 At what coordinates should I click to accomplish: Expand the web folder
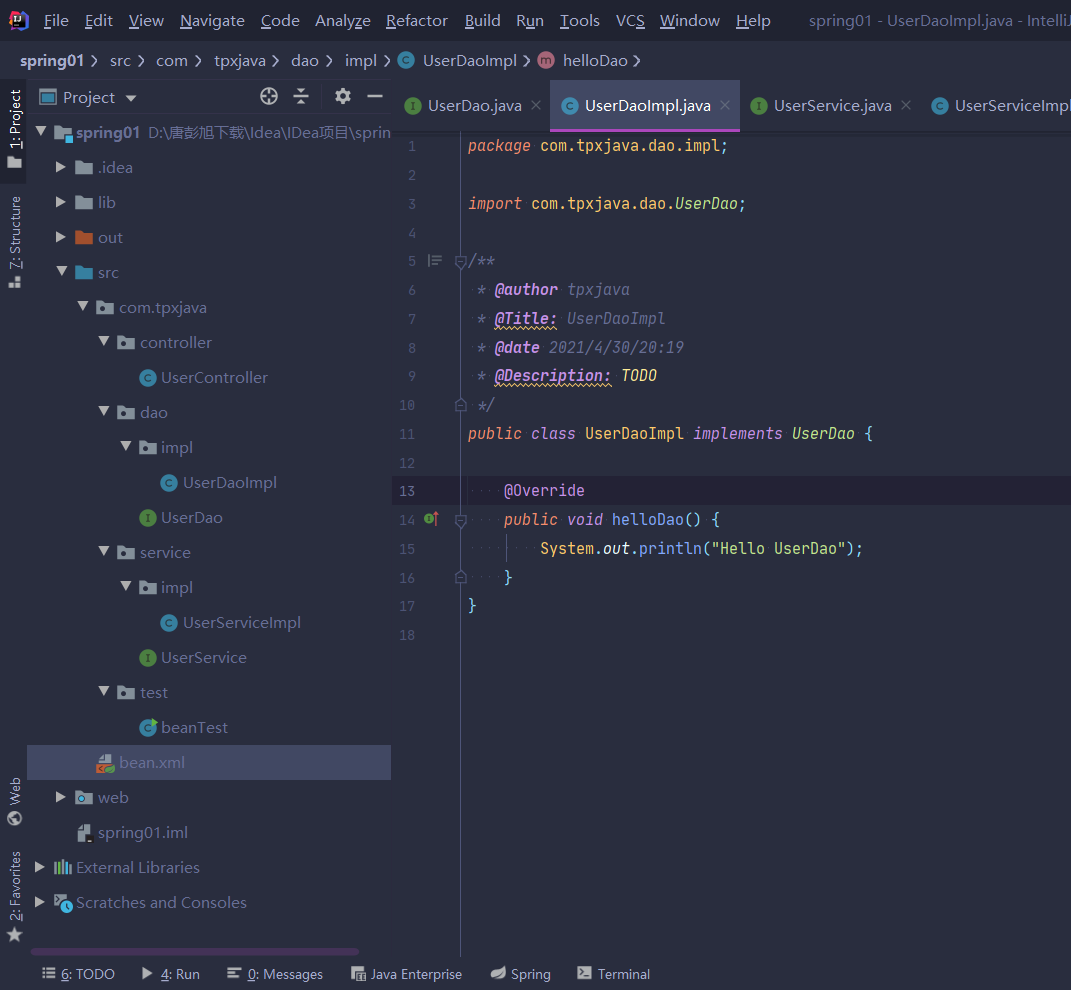61,797
